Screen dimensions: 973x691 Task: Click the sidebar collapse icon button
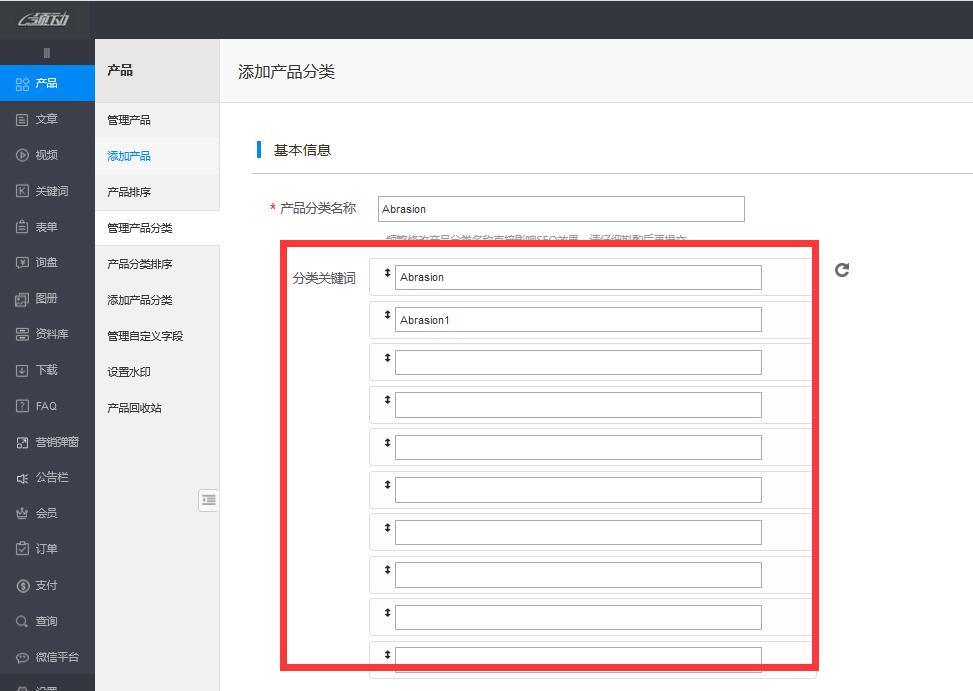pyautogui.click(x=208, y=500)
